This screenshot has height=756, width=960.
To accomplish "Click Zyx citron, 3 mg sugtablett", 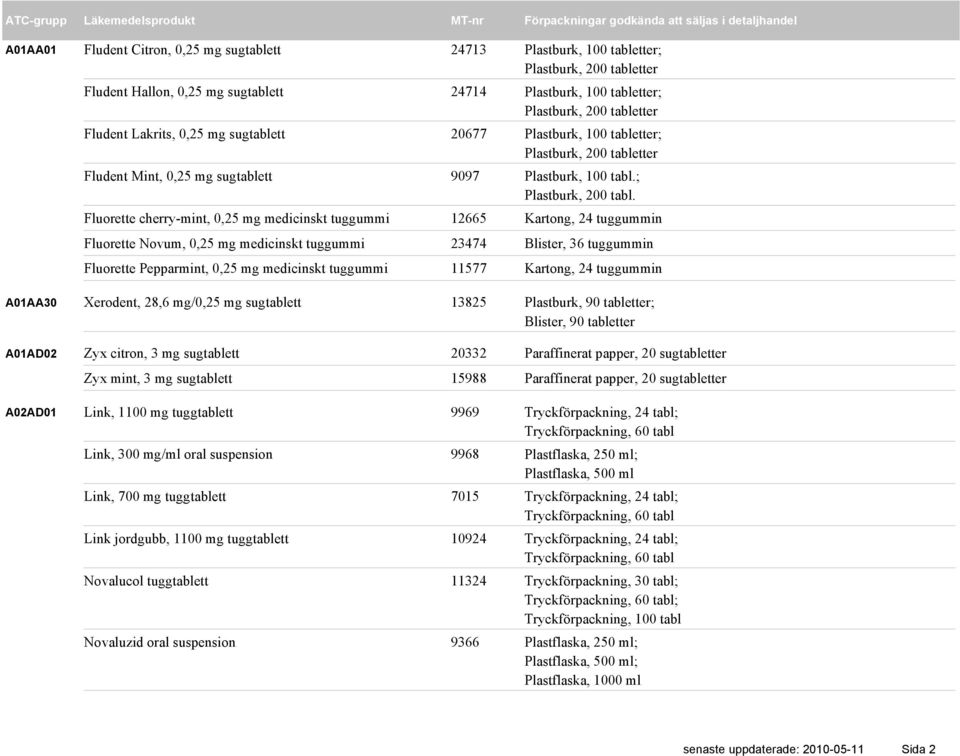I will click(x=162, y=354).
